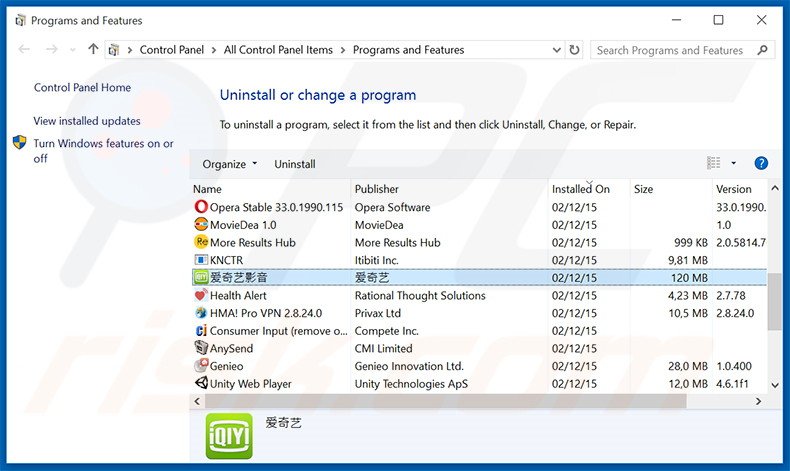Screen dimensions: 790x471
Task: Select the Itibiti Inc. publisher cell
Action: point(376,260)
